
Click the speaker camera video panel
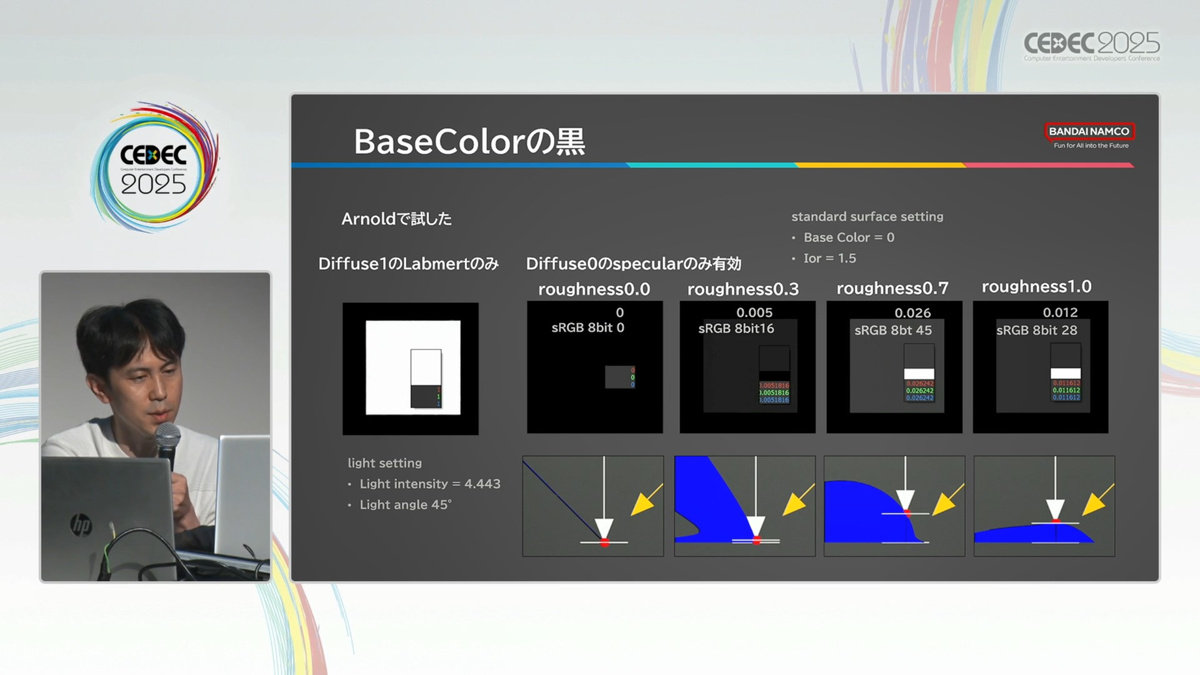155,426
